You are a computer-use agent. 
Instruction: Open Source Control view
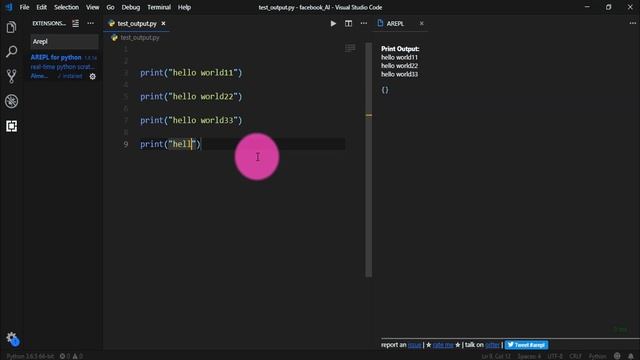pos(11,76)
